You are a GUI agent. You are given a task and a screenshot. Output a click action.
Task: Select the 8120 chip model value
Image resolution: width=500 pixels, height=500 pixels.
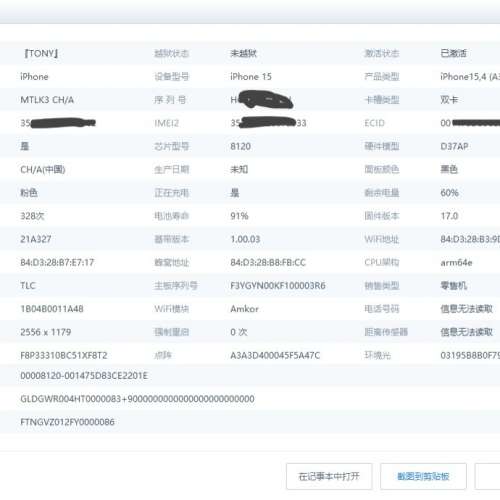(x=240, y=146)
